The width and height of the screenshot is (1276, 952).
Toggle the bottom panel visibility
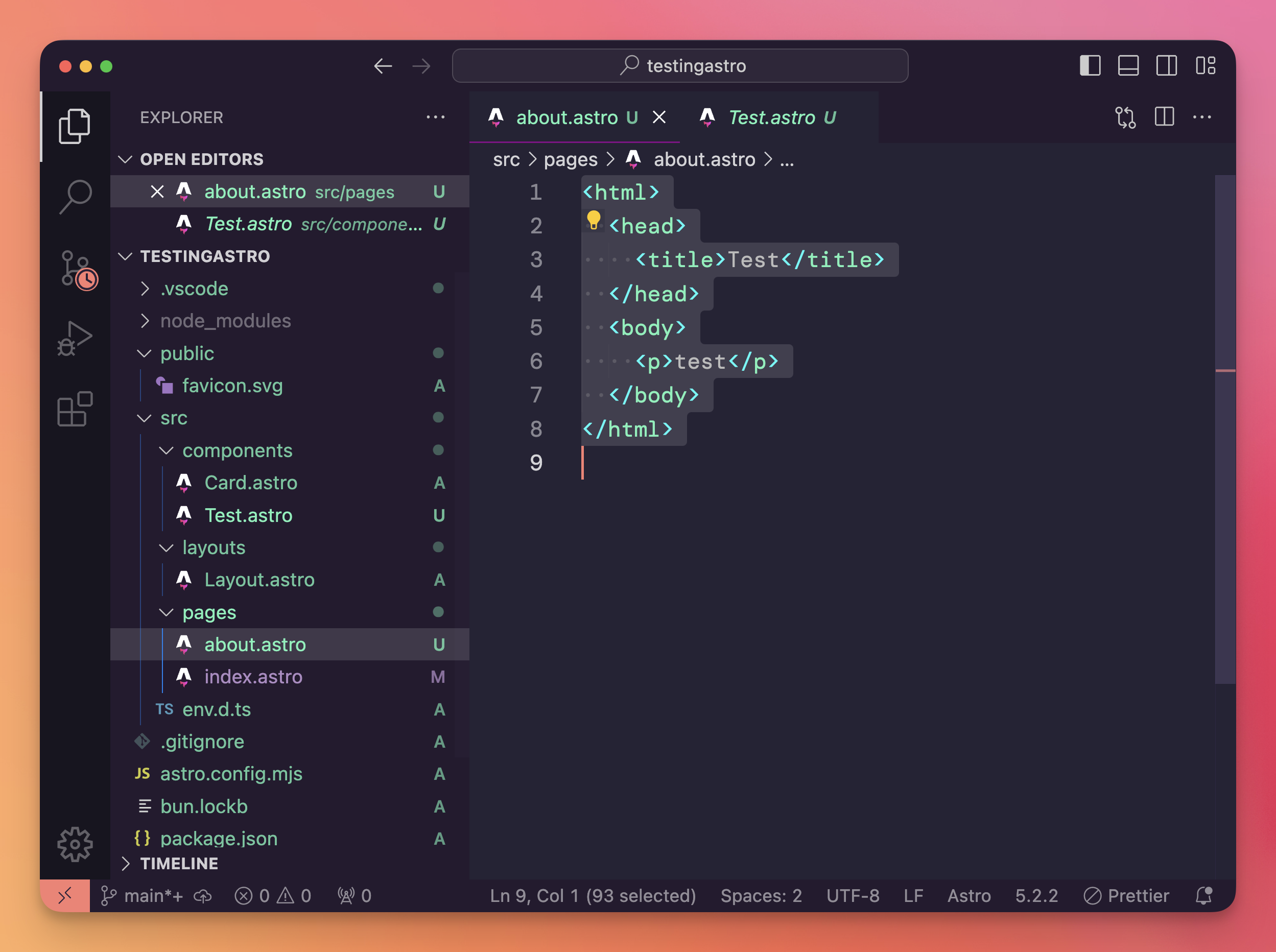pos(1128,66)
